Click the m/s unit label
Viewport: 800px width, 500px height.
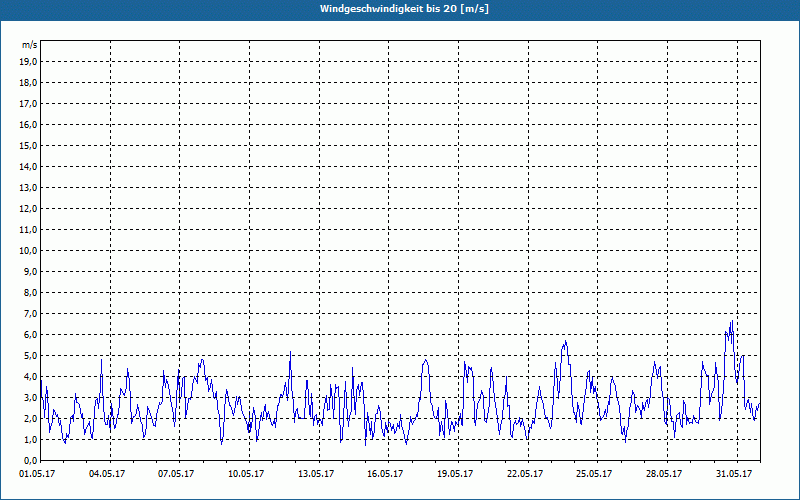click(30, 45)
